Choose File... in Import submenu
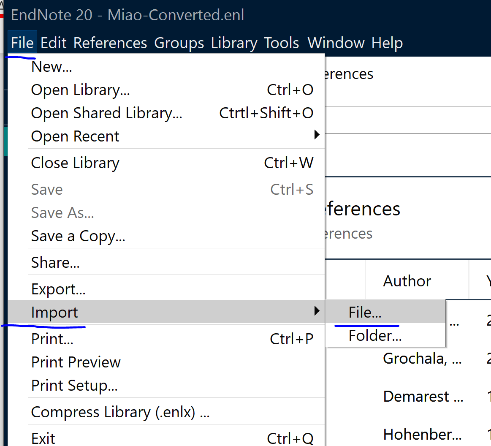Screen dimensions: 491x446 click(386, 312)
